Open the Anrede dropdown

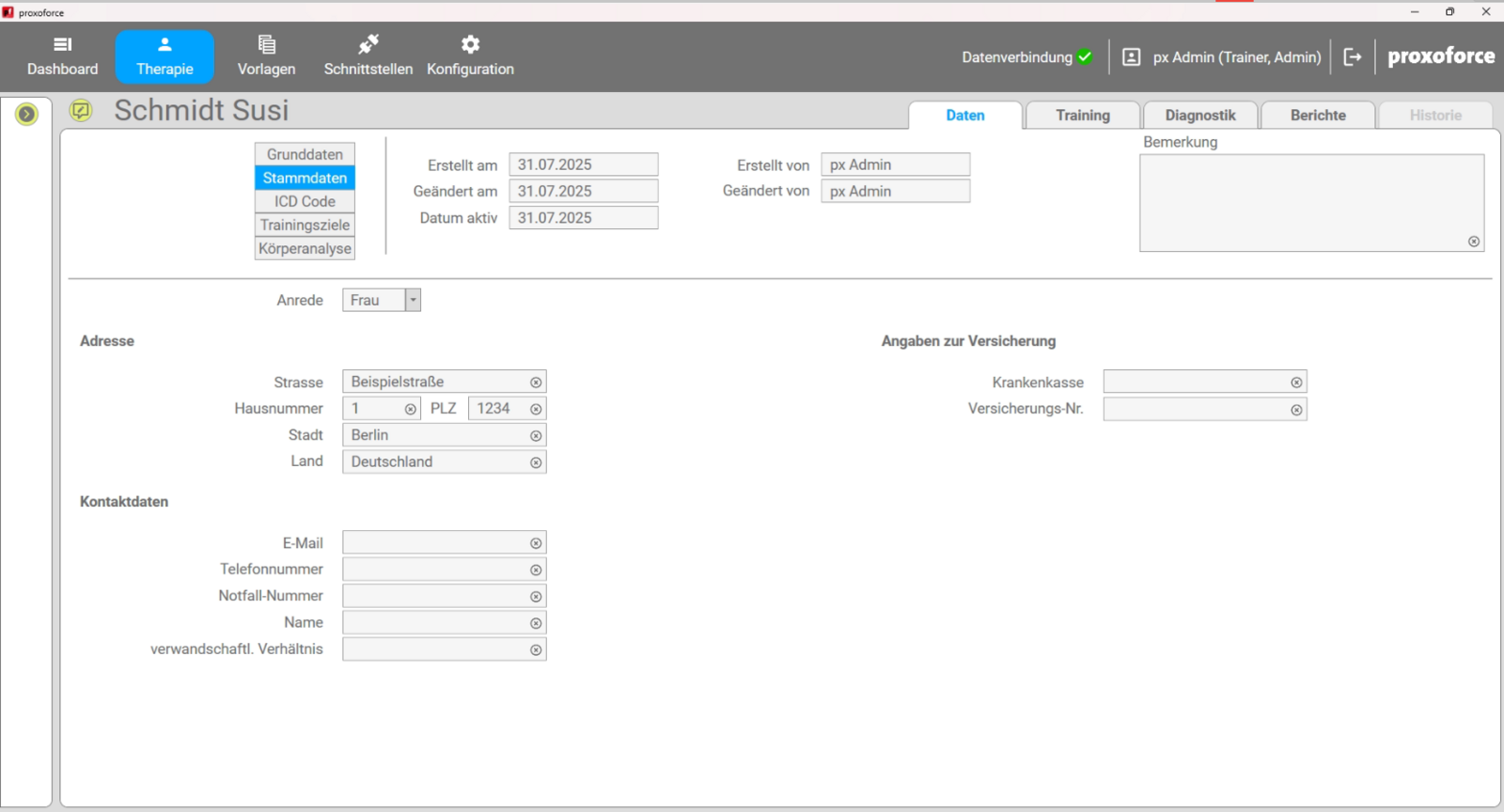[x=413, y=300]
